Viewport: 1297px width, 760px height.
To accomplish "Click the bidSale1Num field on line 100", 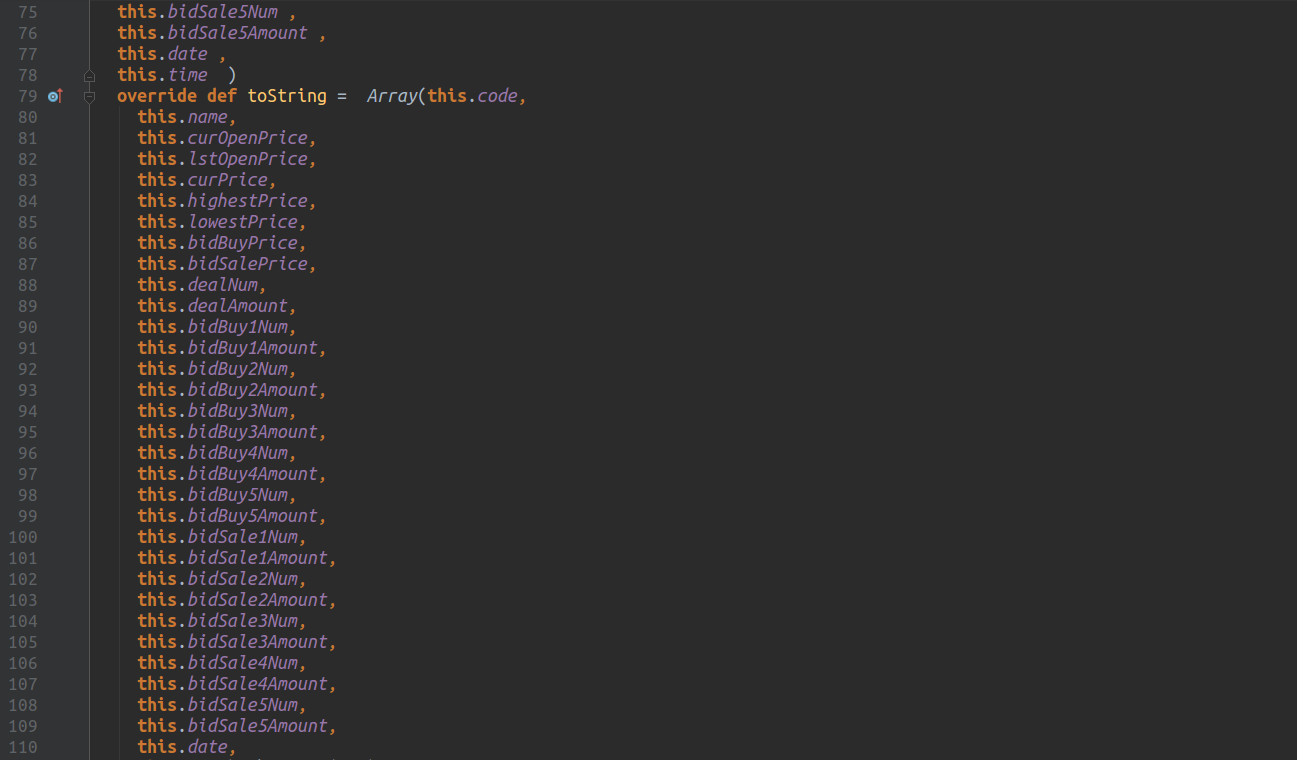I will [242, 537].
